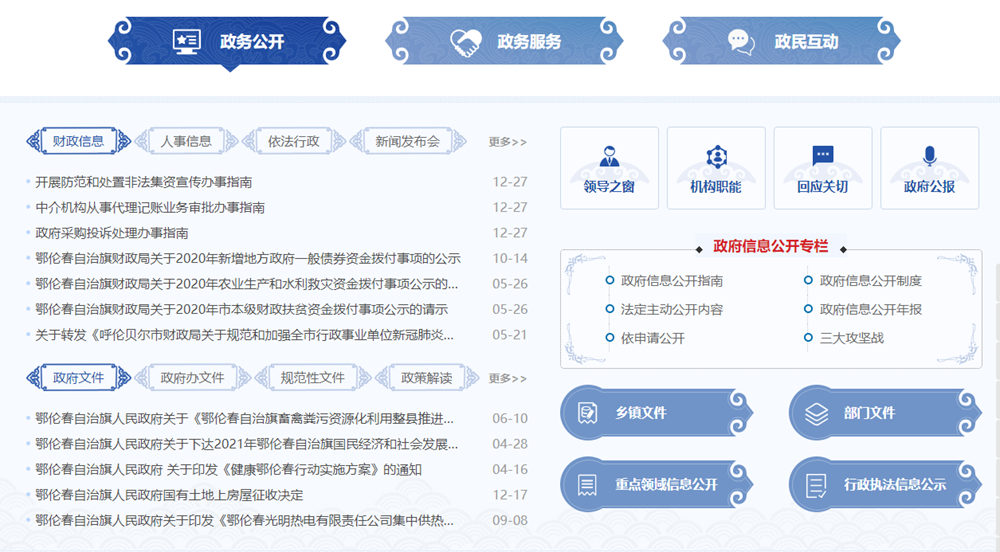This screenshot has height=552, width=1000.
Task: Open the 重点领域信息公开 icon button
Action: tap(587, 485)
